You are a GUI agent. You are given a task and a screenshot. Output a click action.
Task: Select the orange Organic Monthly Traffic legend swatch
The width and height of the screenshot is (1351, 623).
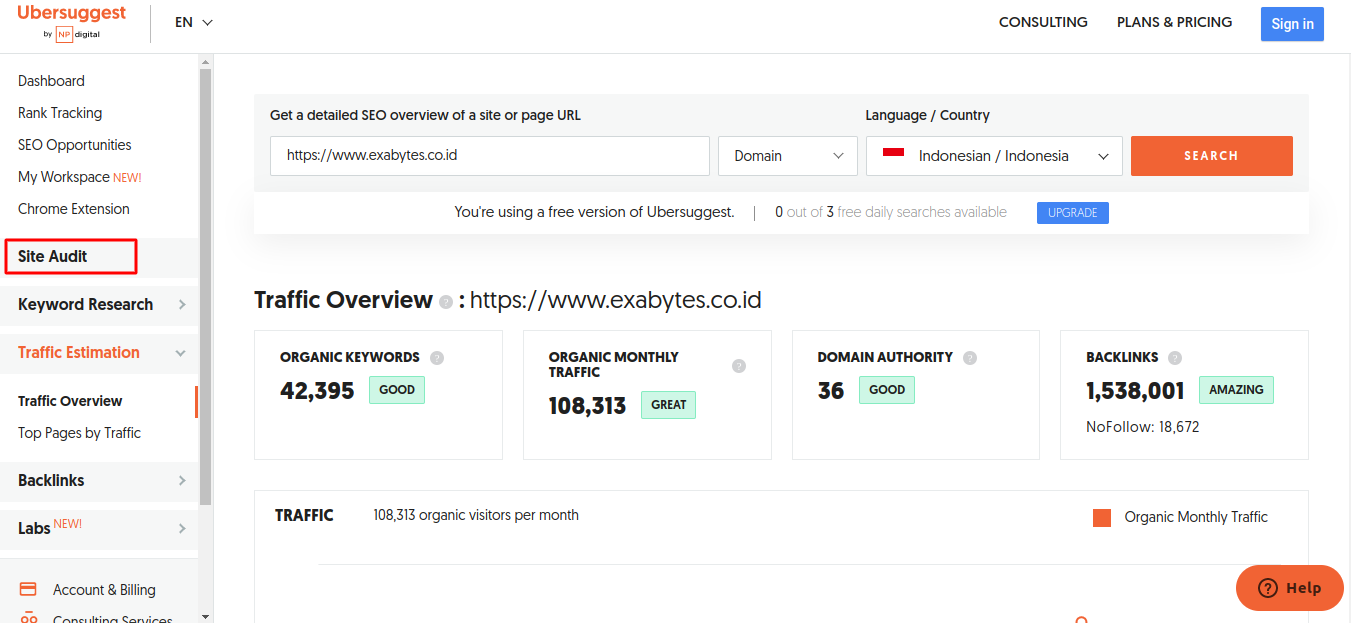pyautogui.click(x=1101, y=517)
